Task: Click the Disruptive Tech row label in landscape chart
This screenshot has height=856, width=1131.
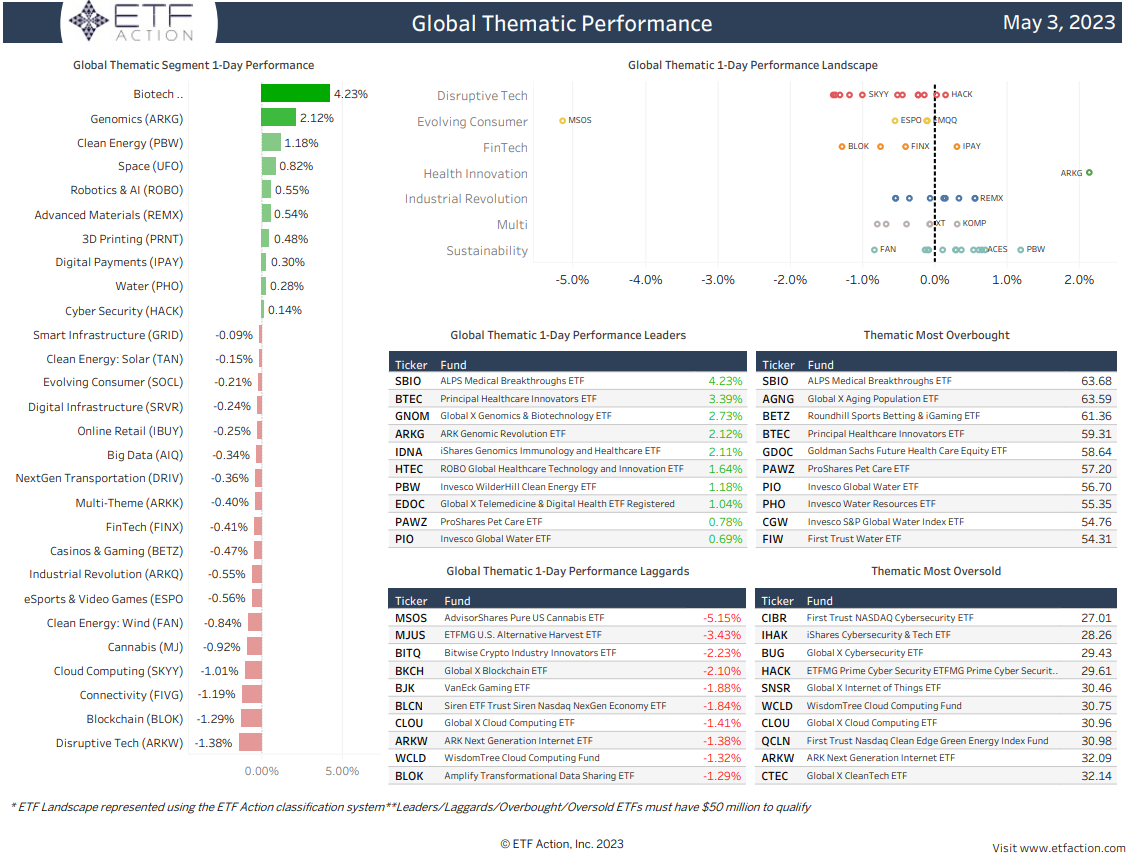Action: (x=482, y=95)
